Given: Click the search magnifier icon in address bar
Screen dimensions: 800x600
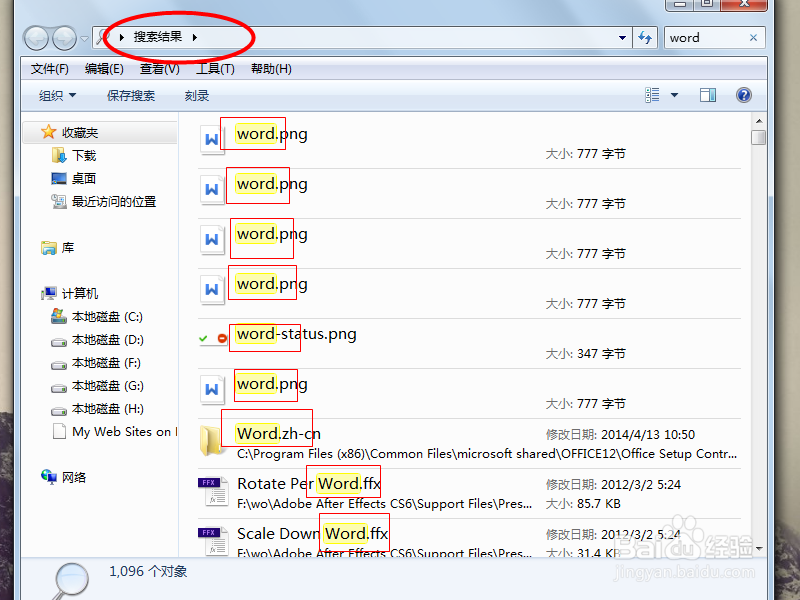Looking at the screenshot, I should point(104,37).
